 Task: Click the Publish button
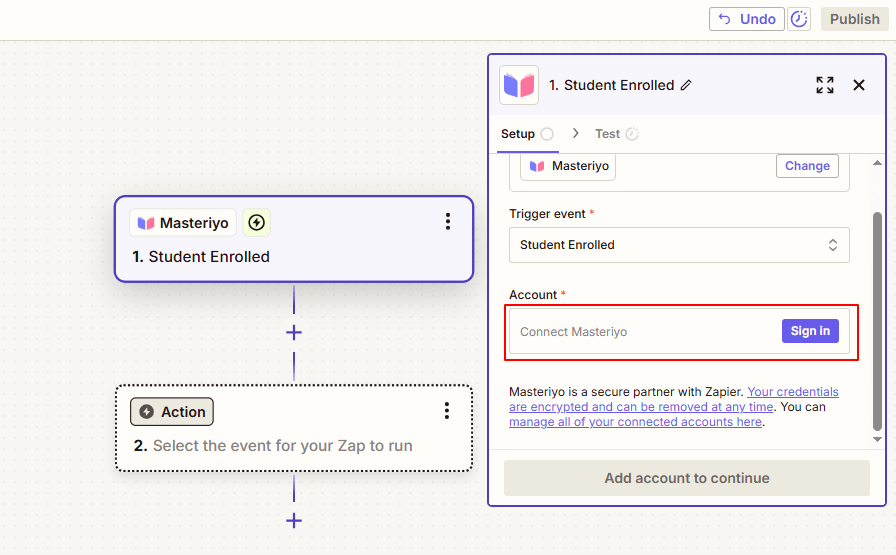tap(854, 19)
